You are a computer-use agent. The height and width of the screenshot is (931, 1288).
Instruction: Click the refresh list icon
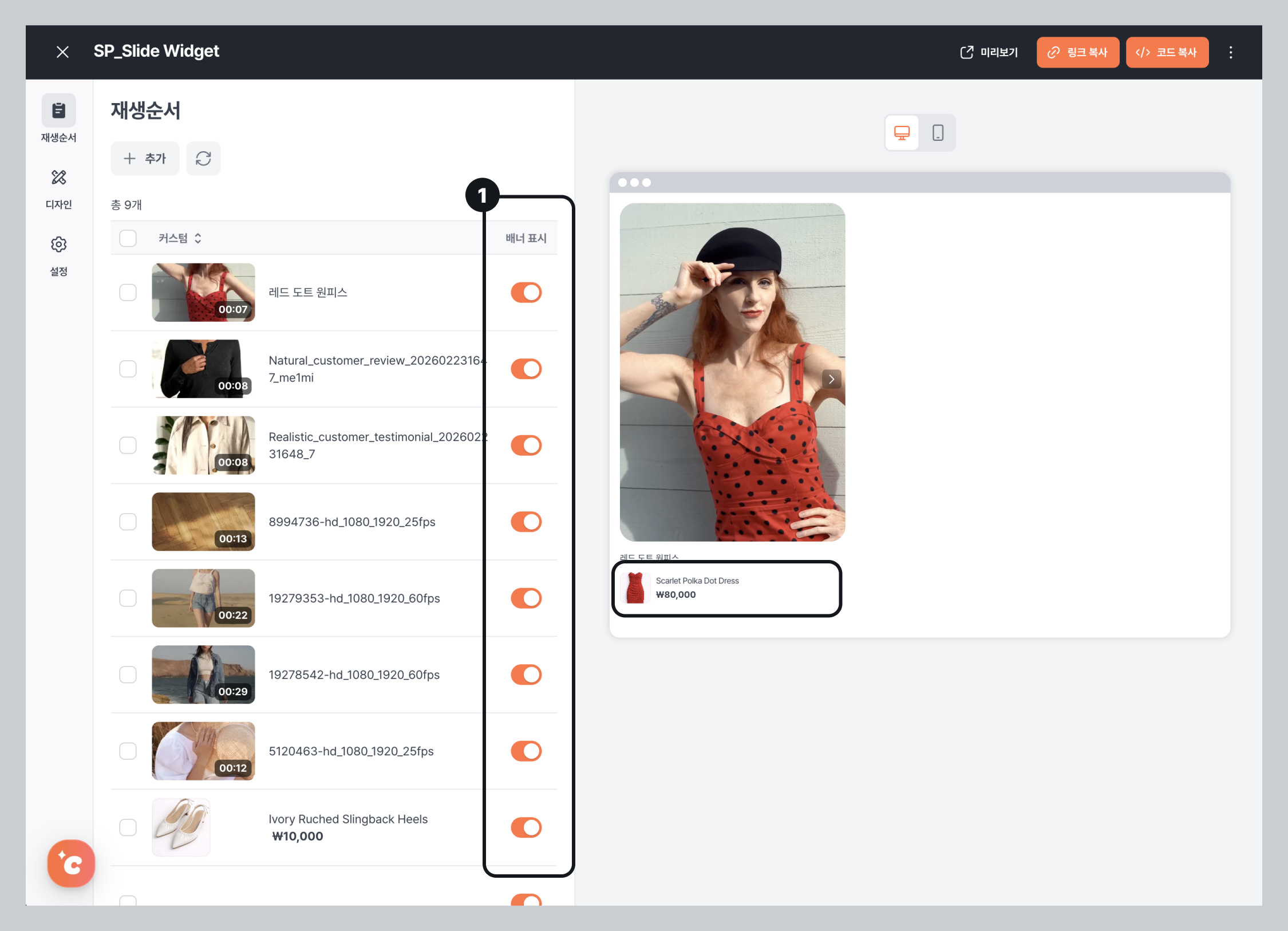click(x=203, y=158)
